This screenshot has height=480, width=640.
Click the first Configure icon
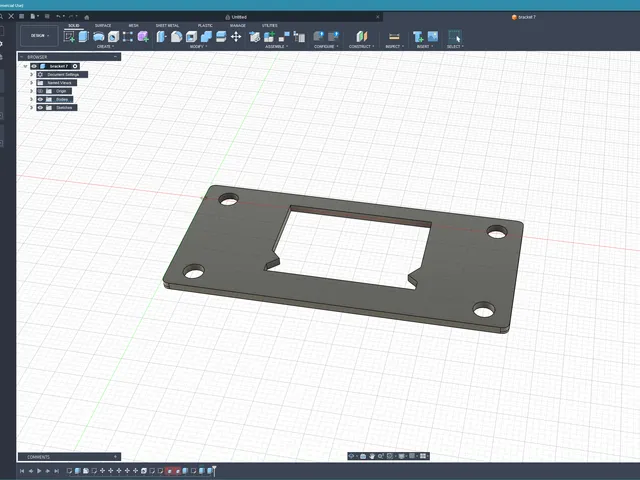pyautogui.click(x=318, y=36)
